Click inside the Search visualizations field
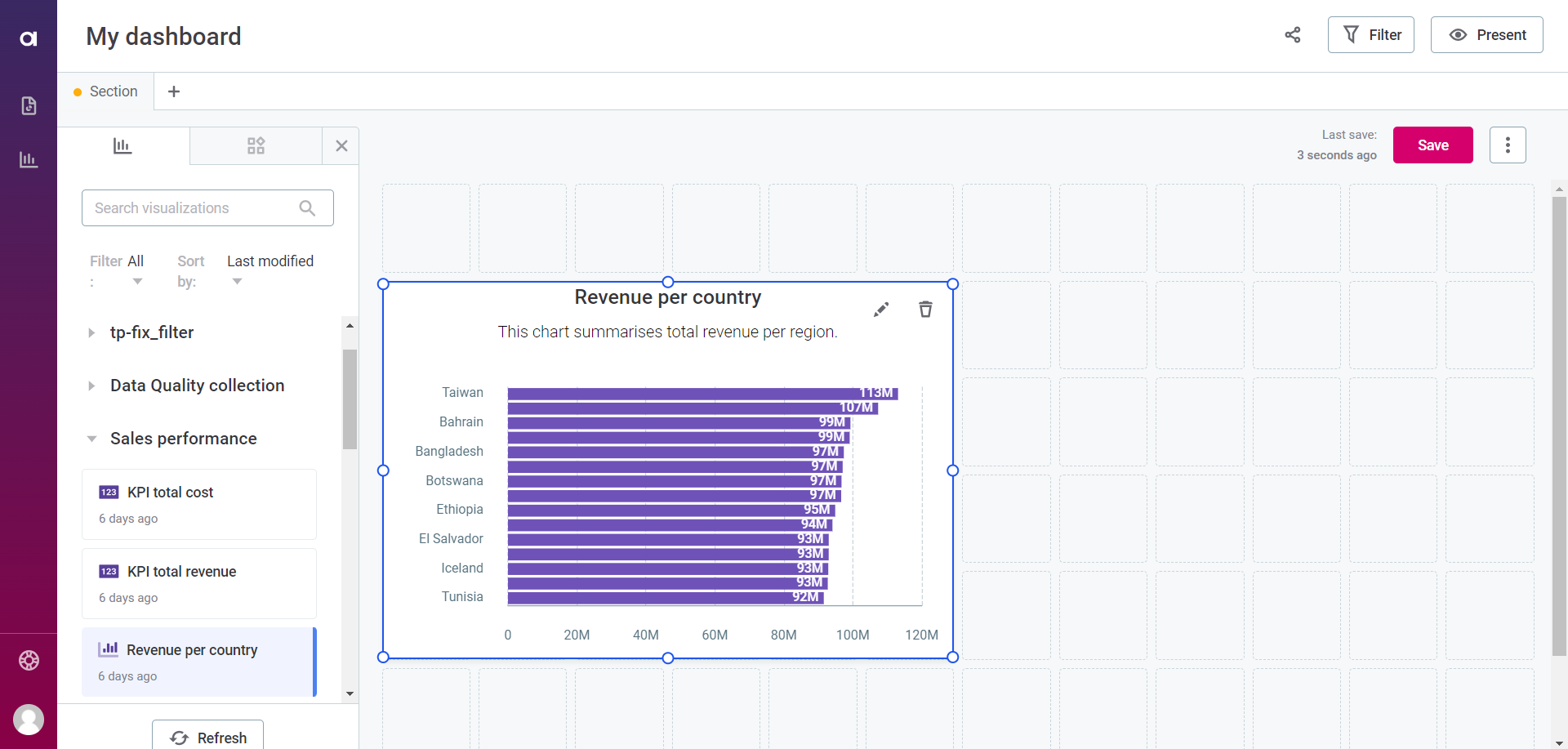The height and width of the screenshot is (749, 1568). pos(188,207)
